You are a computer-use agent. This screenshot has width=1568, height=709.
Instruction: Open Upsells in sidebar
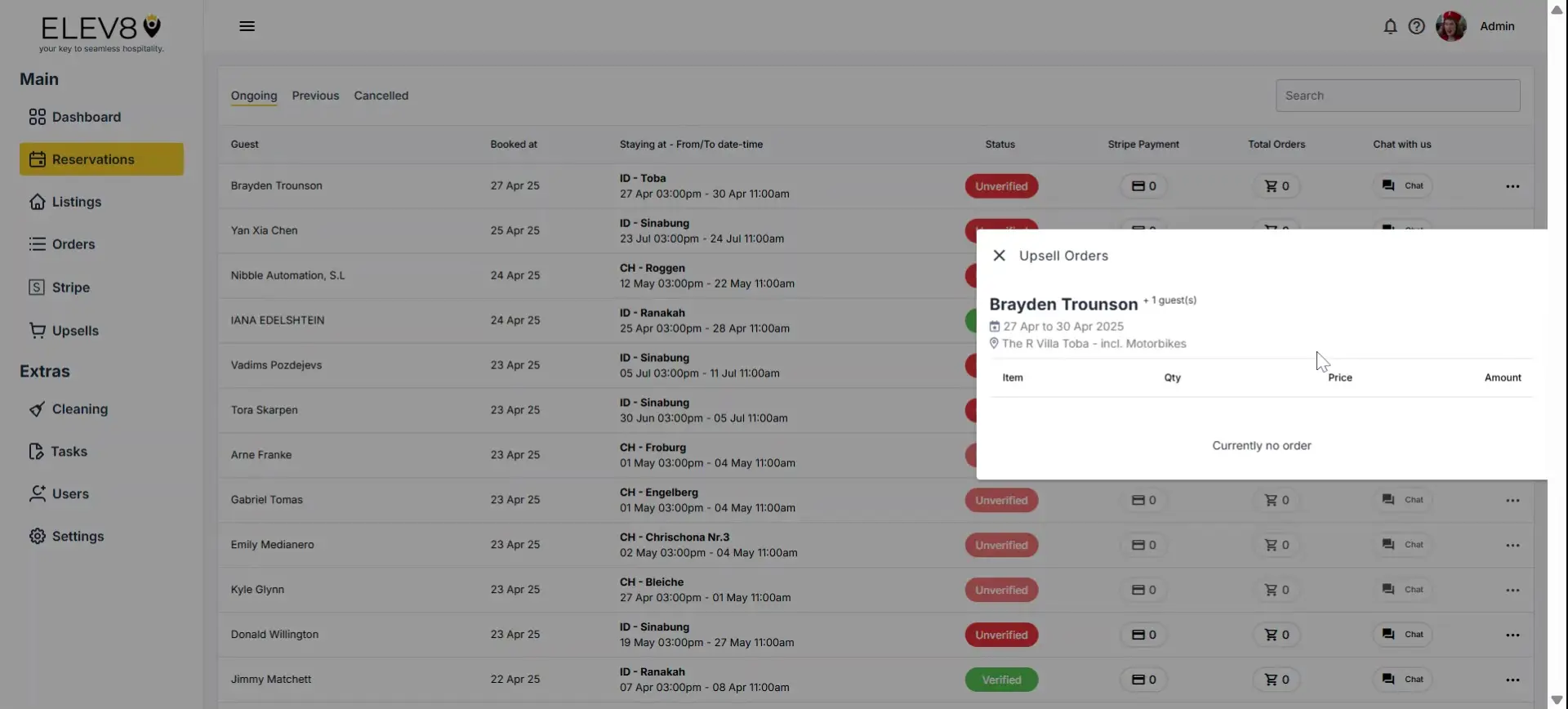click(x=101, y=331)
